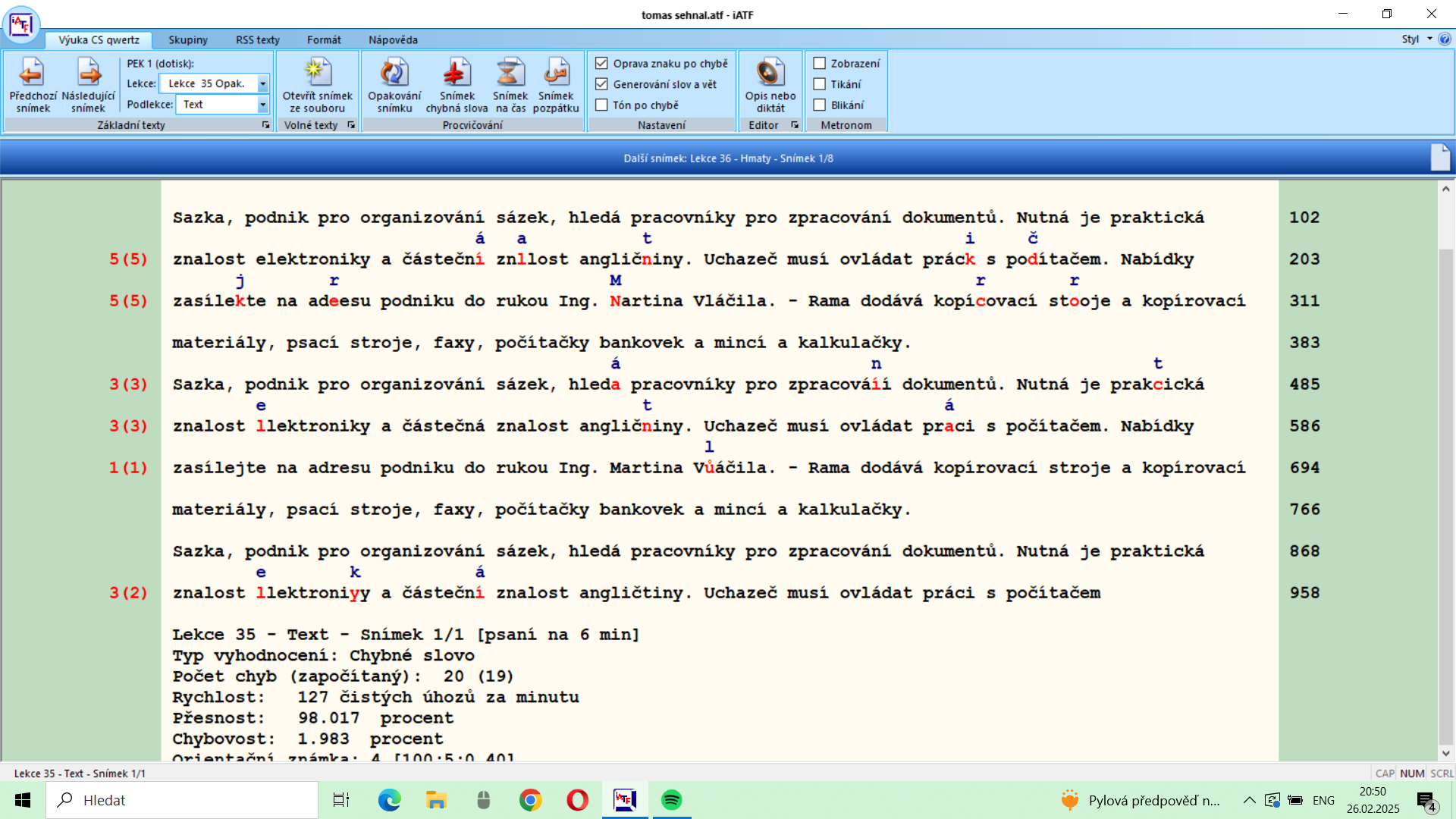The width and height of the screenshot is (1456, 819).
Task: Expand the Lekce dropdown list
Action: (262, 83)
